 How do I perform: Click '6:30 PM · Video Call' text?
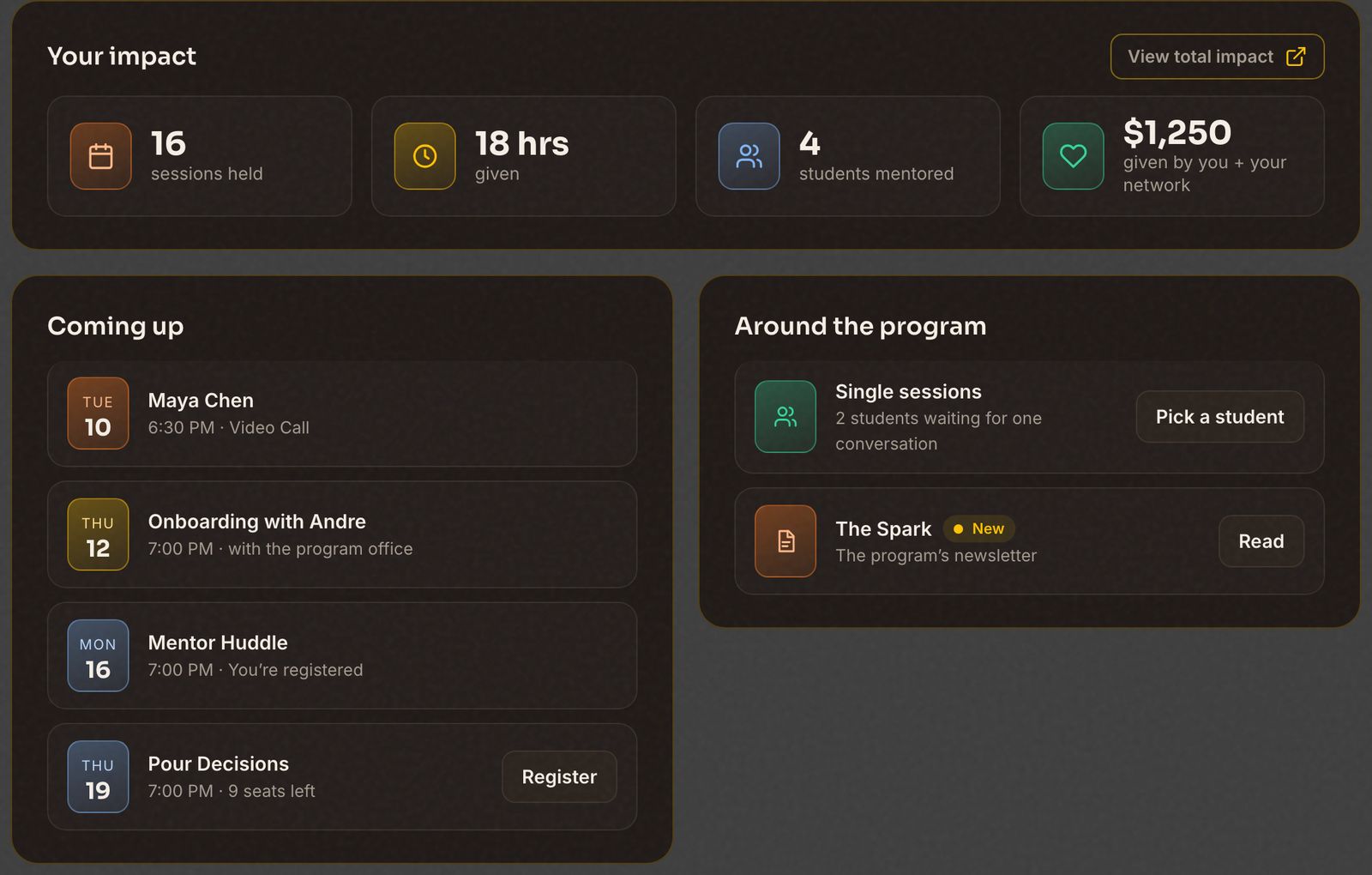(229, 427)
